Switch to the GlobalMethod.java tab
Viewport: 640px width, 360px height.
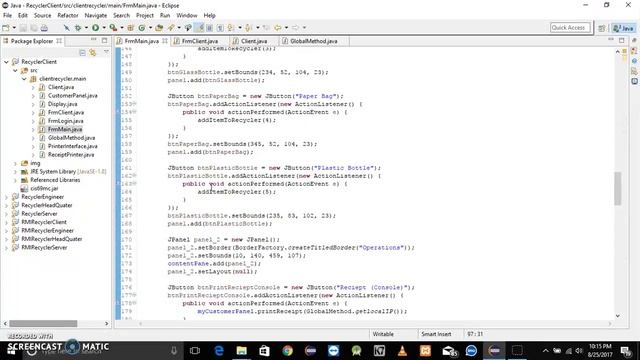pyautogui.click(x=313, y=41)
